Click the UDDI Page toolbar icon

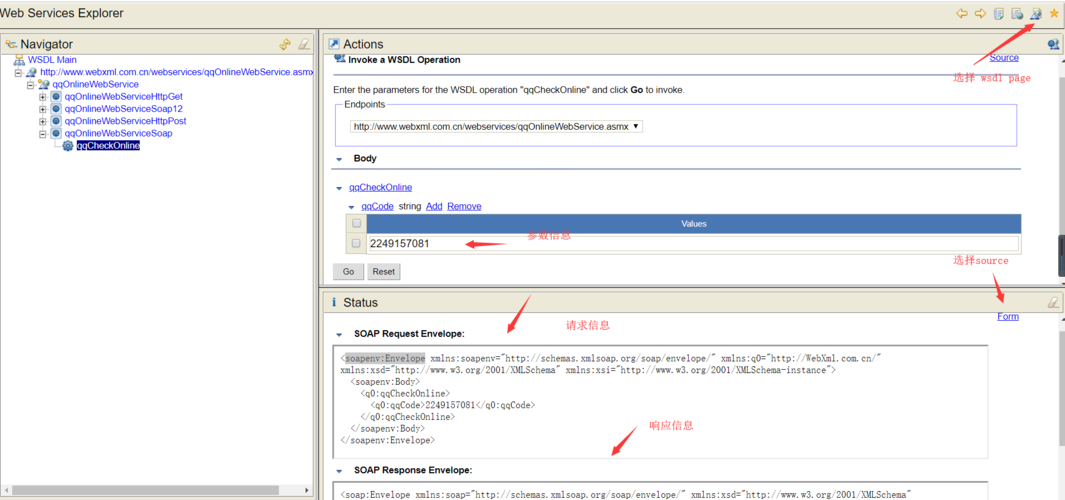999,14
